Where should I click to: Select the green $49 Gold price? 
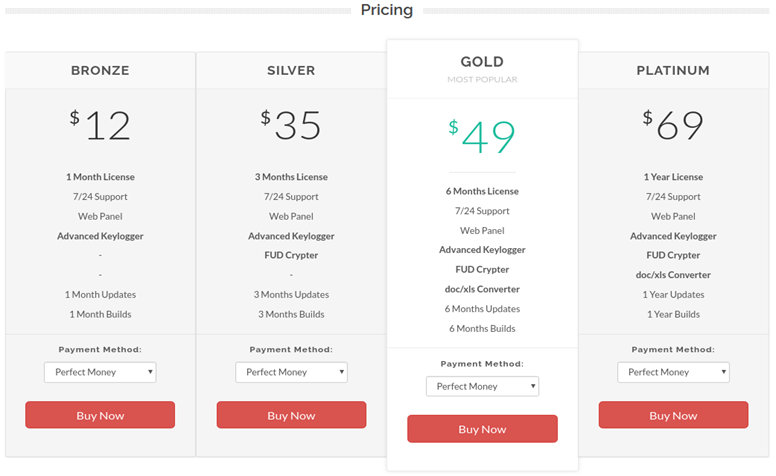coord(482,137)
